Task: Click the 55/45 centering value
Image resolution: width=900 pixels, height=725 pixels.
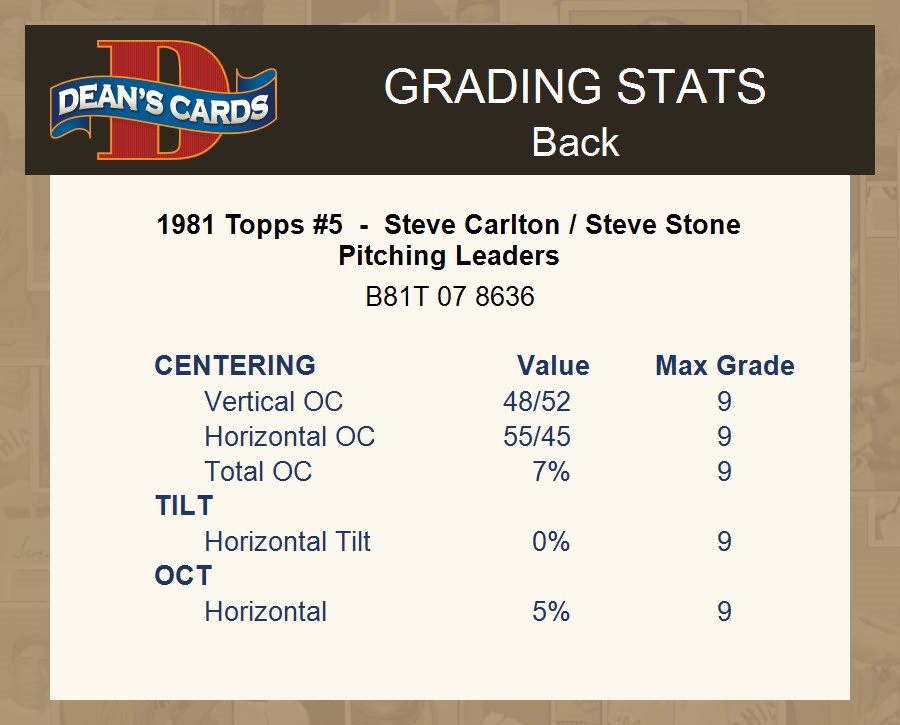Action: [x=537, y=437]
